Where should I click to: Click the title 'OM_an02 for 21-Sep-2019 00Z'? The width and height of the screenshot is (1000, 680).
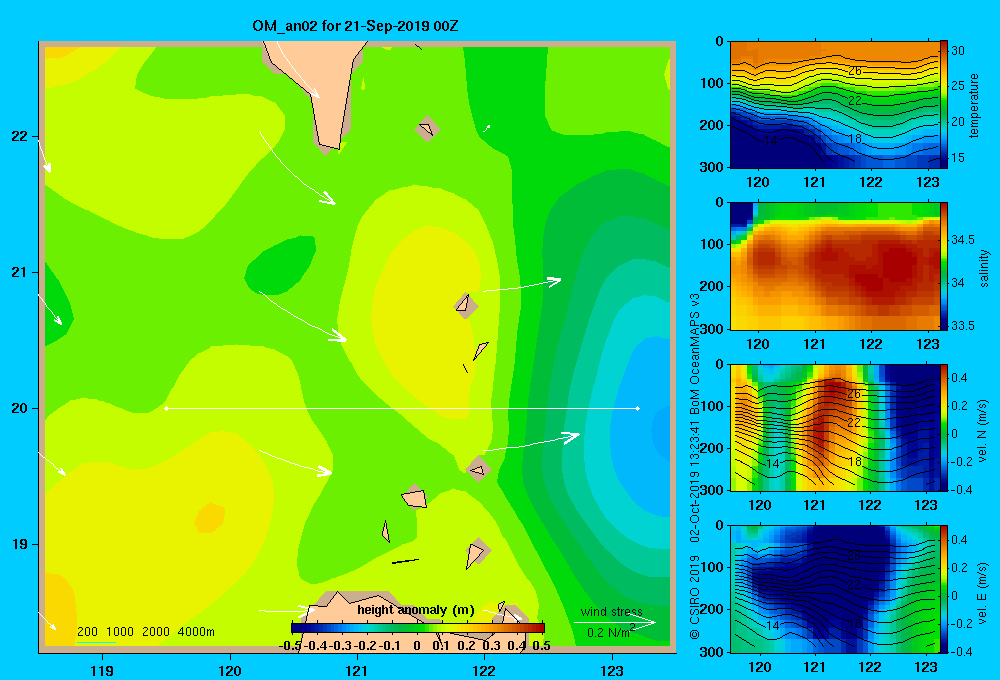(355, 26)
